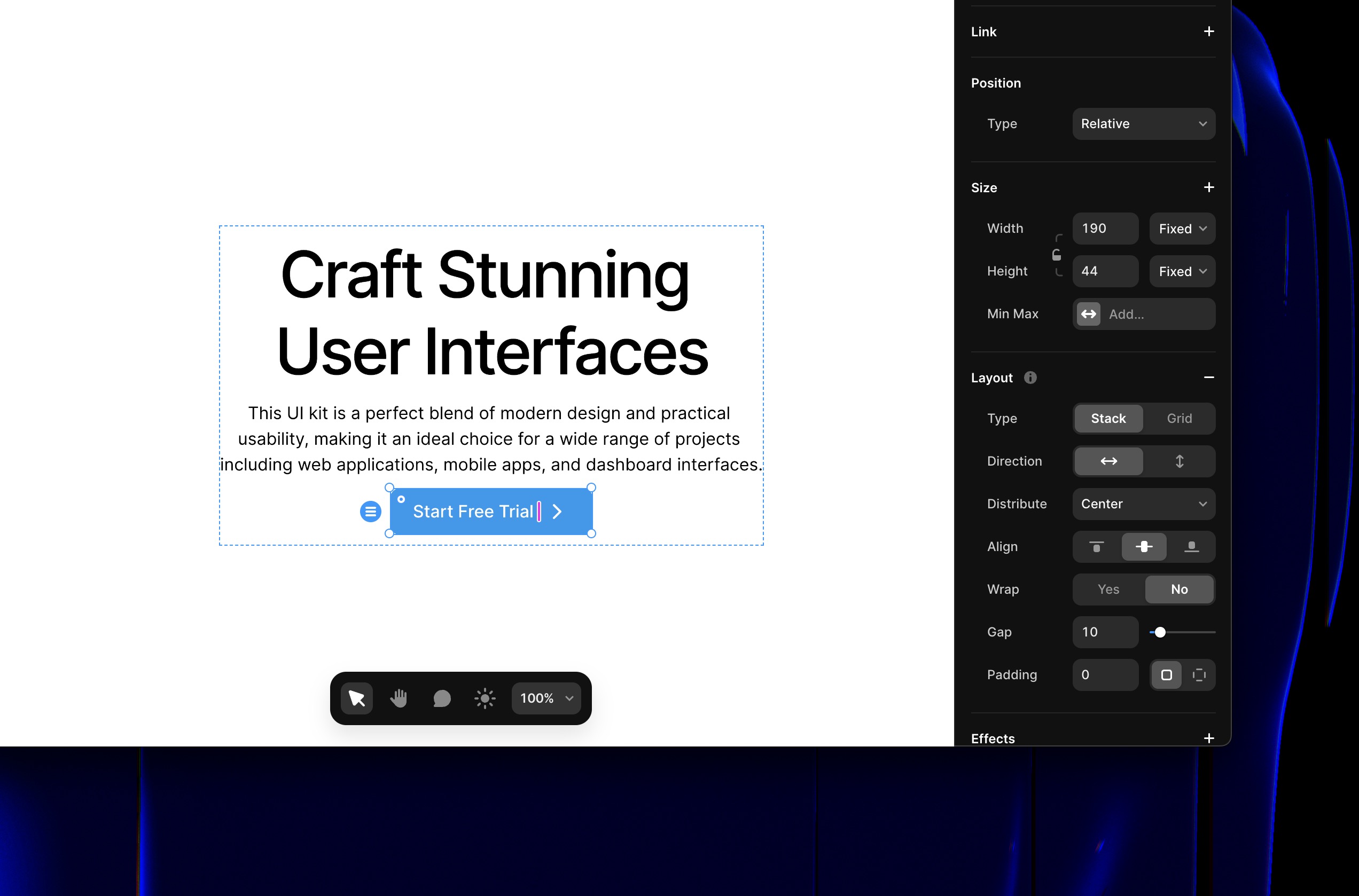Open the 100% zoom level dropdown

[546, 698]
